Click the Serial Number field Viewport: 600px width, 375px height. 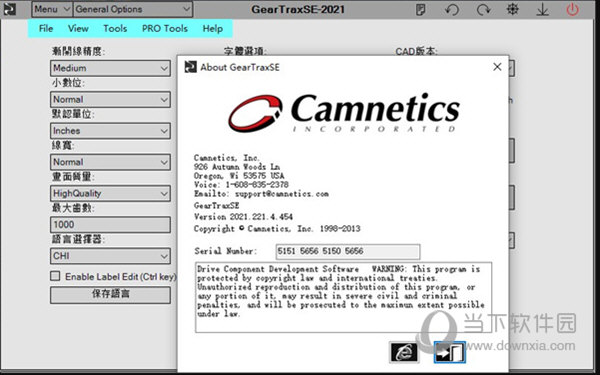point(347,251)
